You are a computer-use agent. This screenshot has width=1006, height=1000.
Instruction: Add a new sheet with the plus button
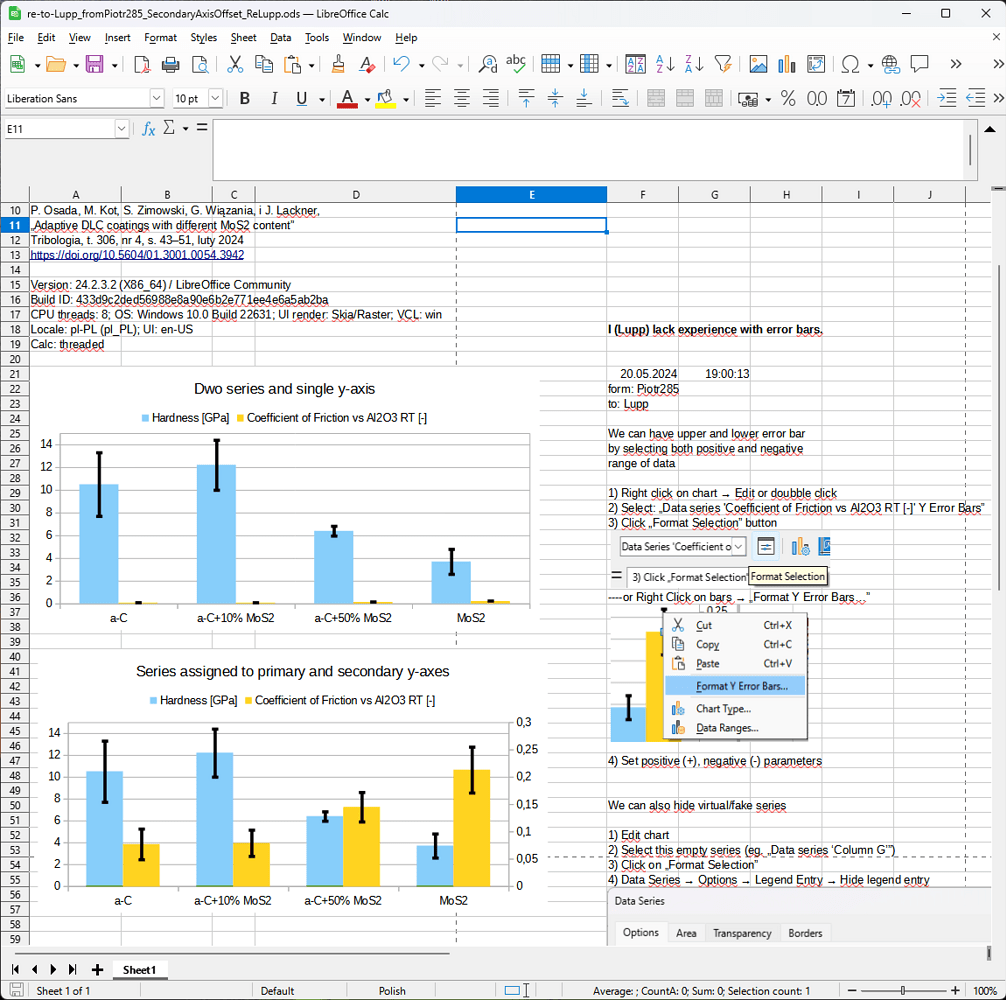tap(95, 969)
